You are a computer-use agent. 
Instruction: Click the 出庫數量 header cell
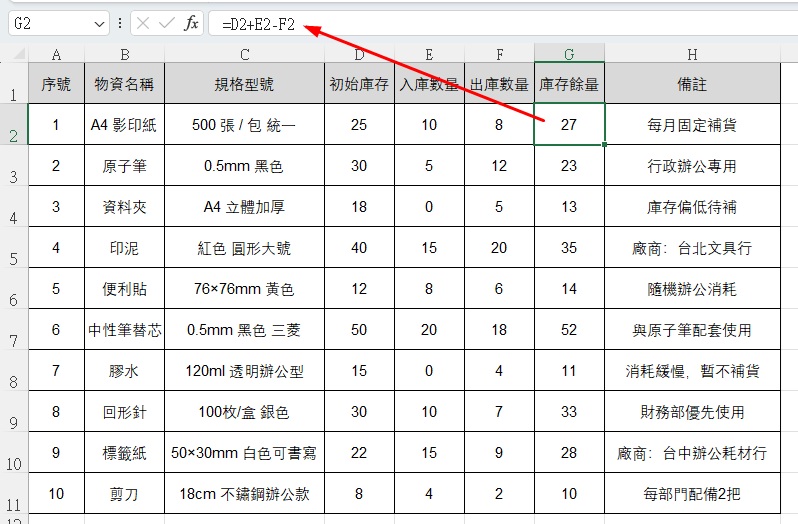(x=499, y=83)
